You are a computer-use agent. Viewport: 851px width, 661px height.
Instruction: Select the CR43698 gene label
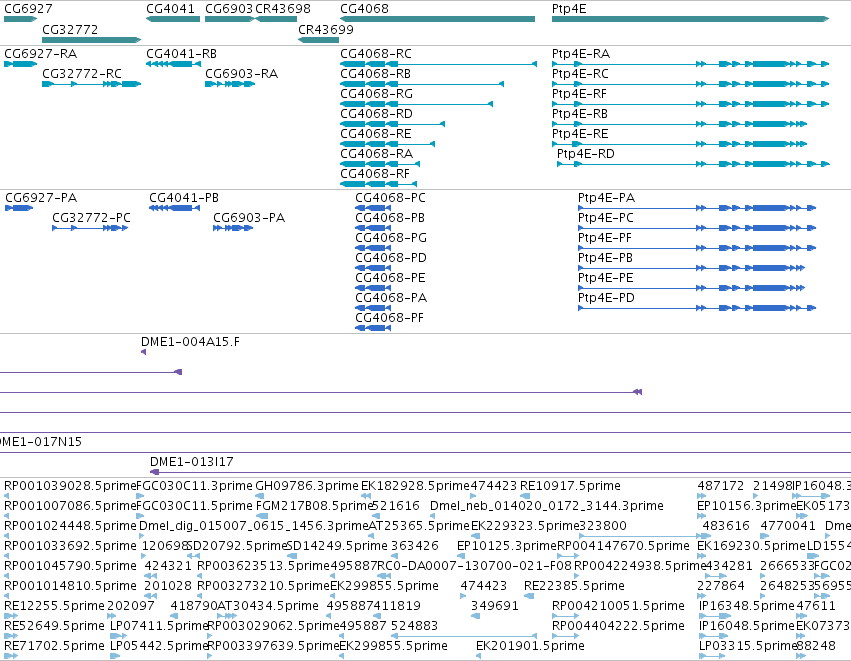pos(283,9)
